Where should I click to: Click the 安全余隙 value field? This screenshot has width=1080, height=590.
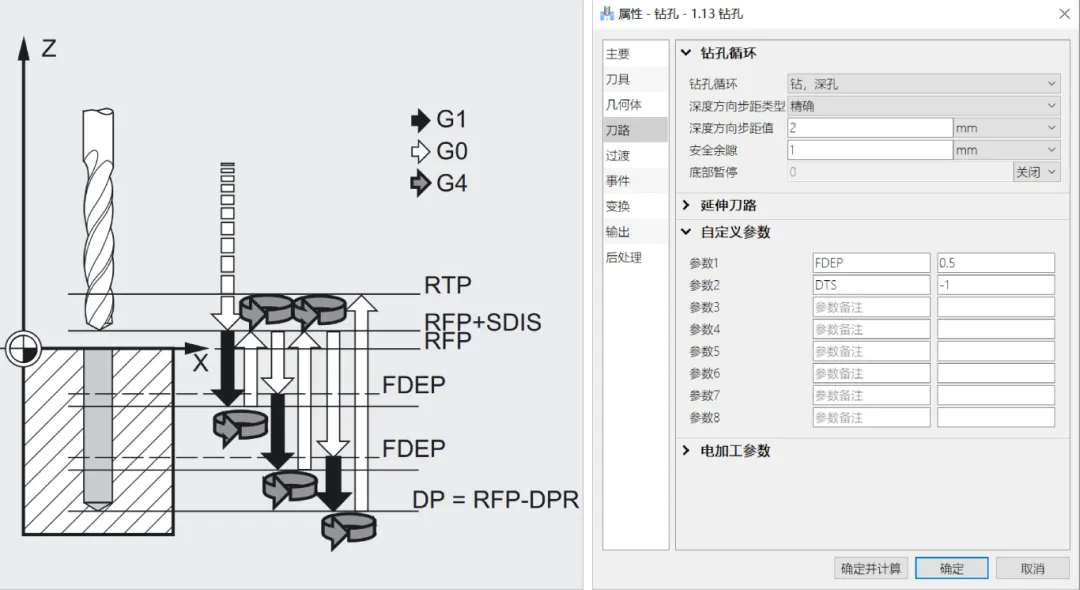(870, 150)
